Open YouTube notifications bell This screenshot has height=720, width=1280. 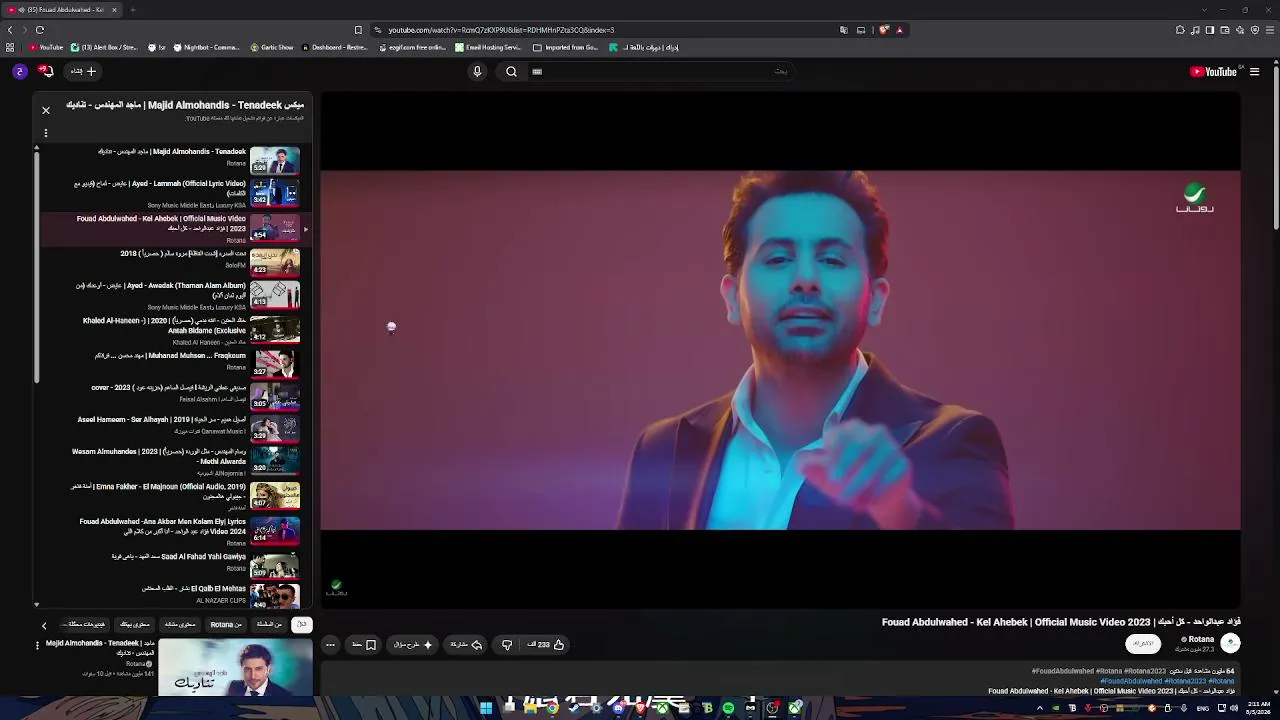(45, 71)
